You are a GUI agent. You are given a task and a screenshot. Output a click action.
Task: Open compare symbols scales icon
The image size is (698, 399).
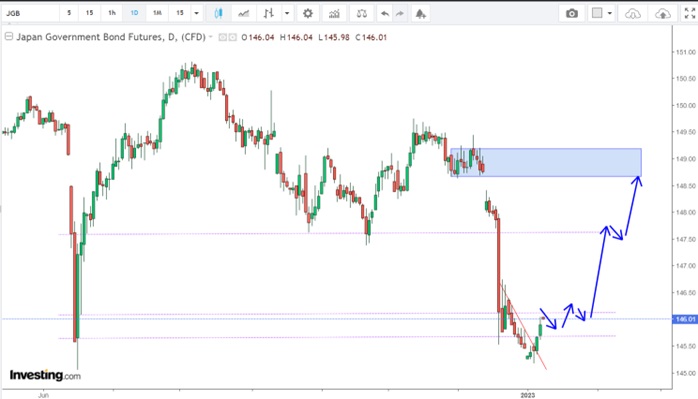click(361, 13)
